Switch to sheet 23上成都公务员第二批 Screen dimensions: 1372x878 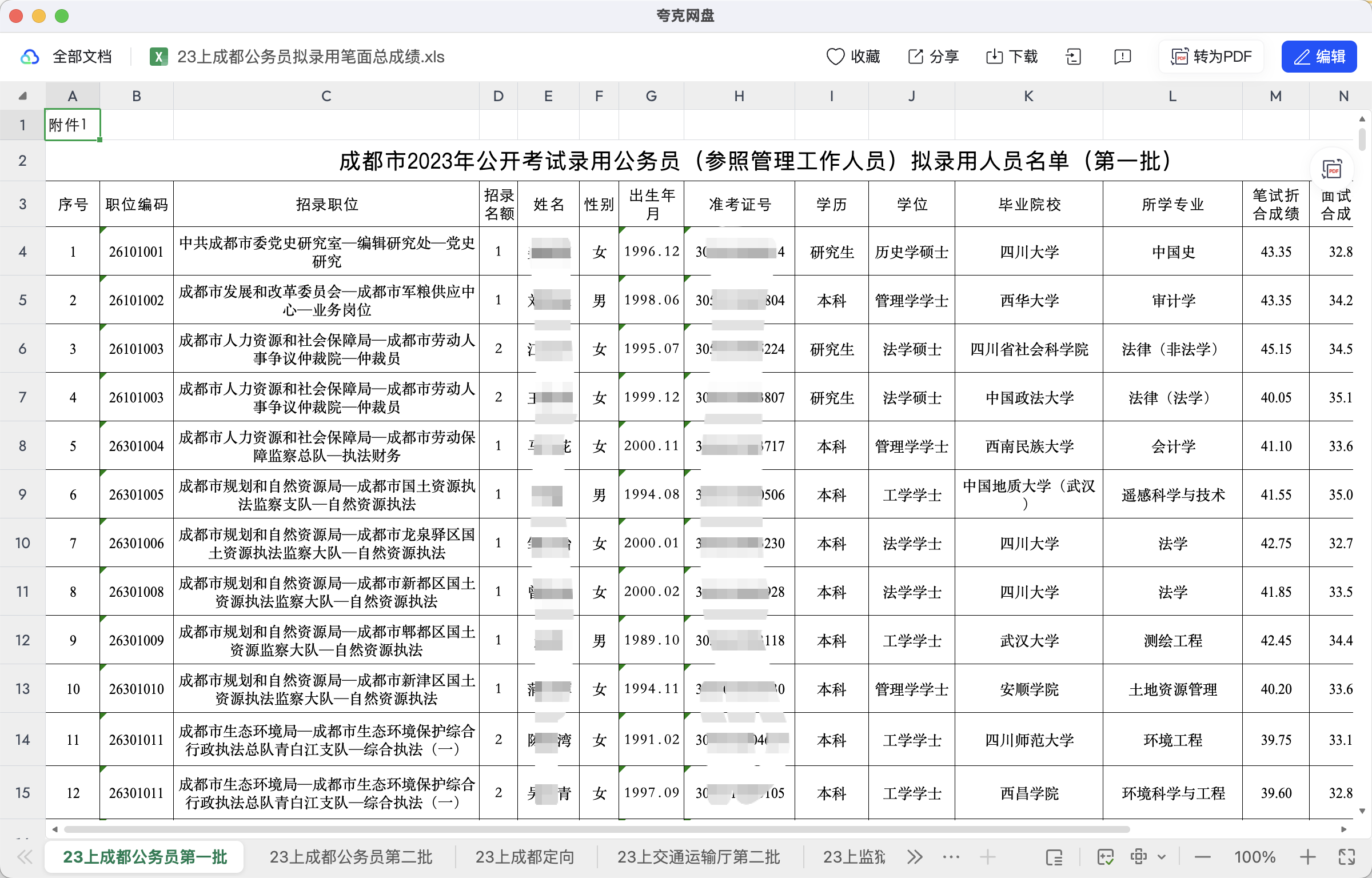[x=350, y=857]
